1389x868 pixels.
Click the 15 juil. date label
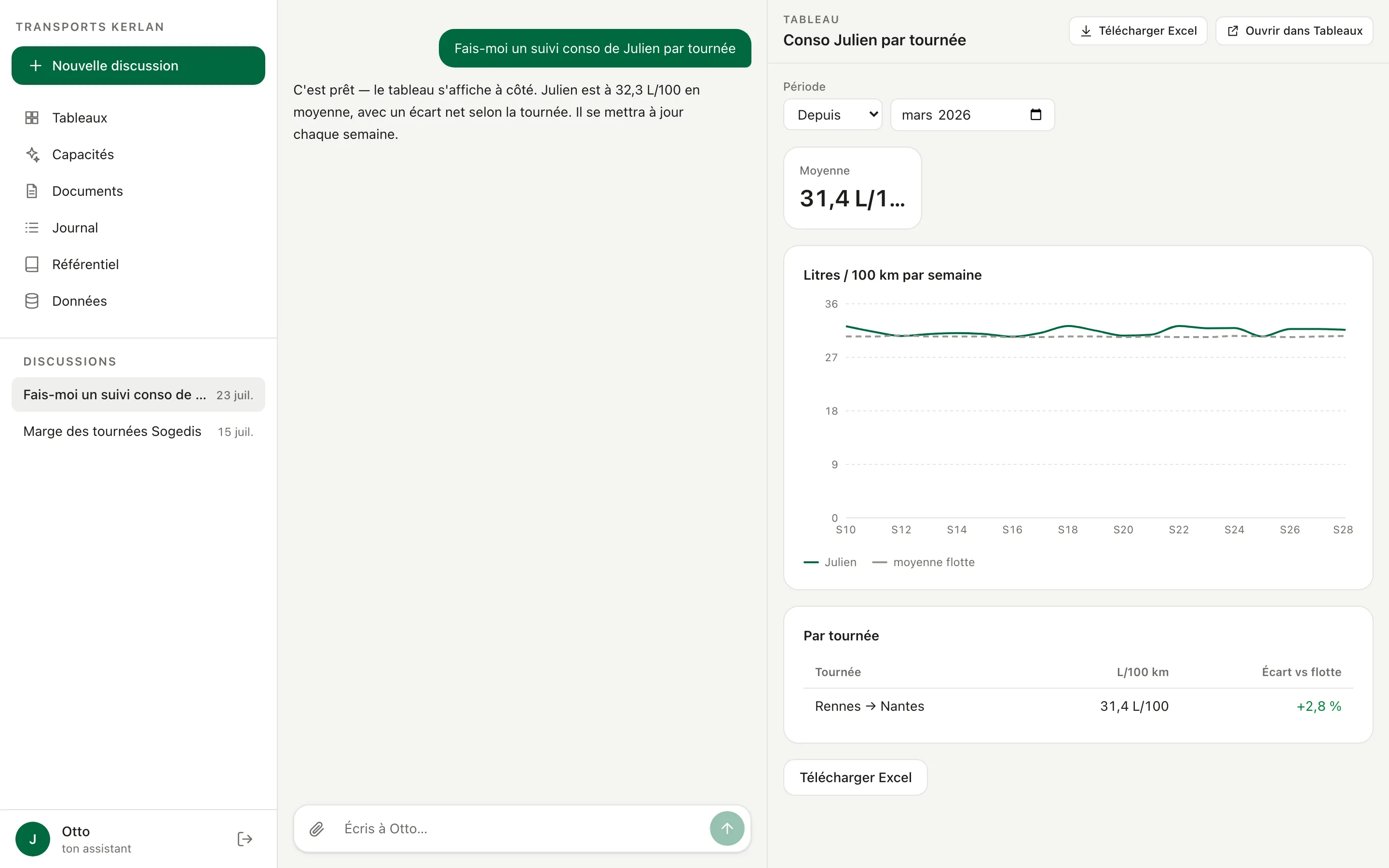tap(235, 432)
